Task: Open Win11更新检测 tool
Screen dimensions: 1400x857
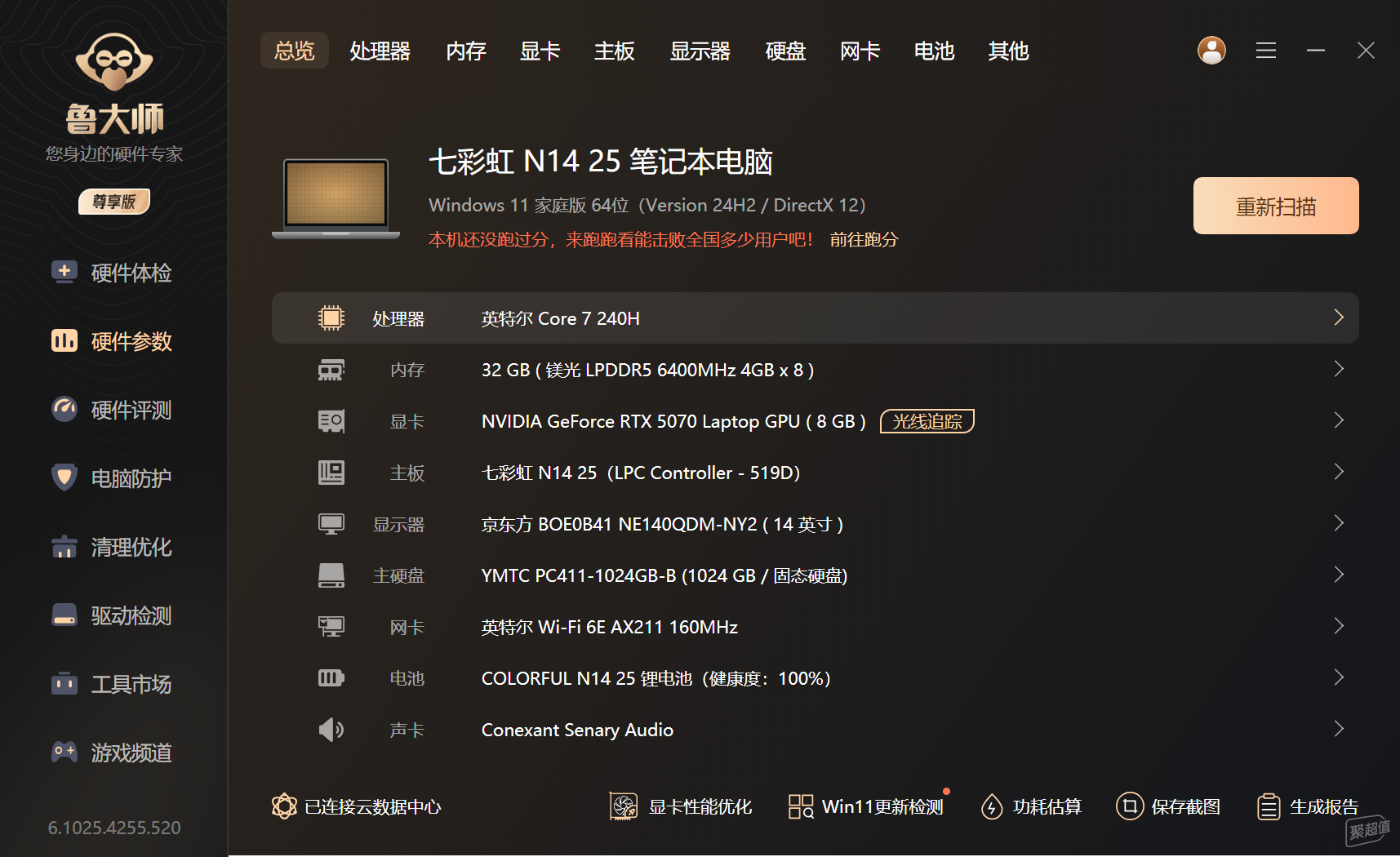Action: [866, 806]
